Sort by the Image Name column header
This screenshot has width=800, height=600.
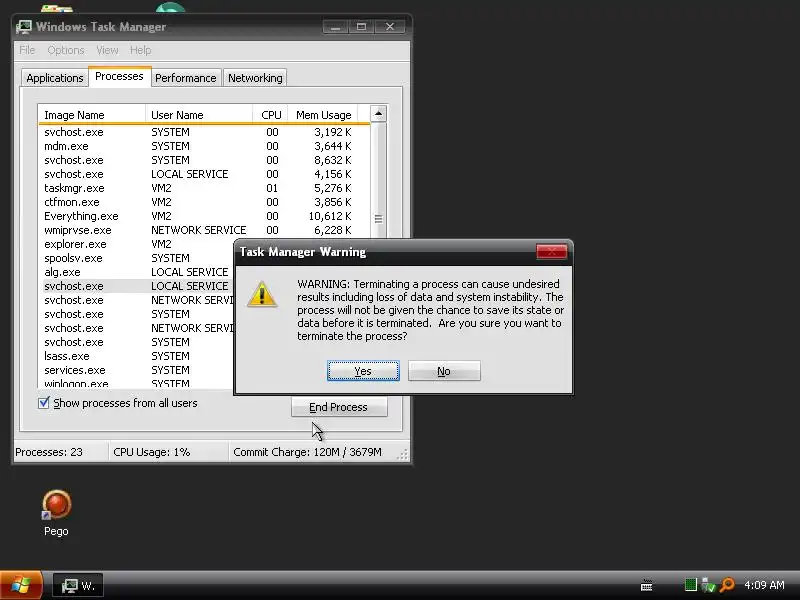click(x=92, y=115)
